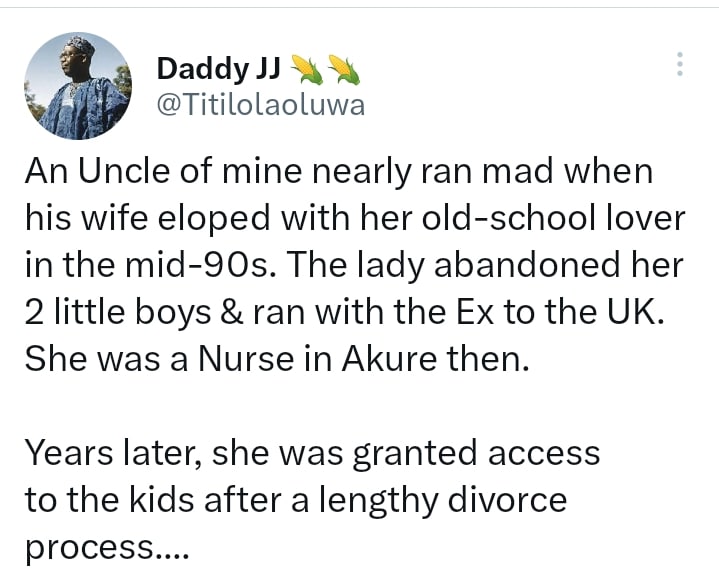Click the first corn emoji after the name

[304, 69]
